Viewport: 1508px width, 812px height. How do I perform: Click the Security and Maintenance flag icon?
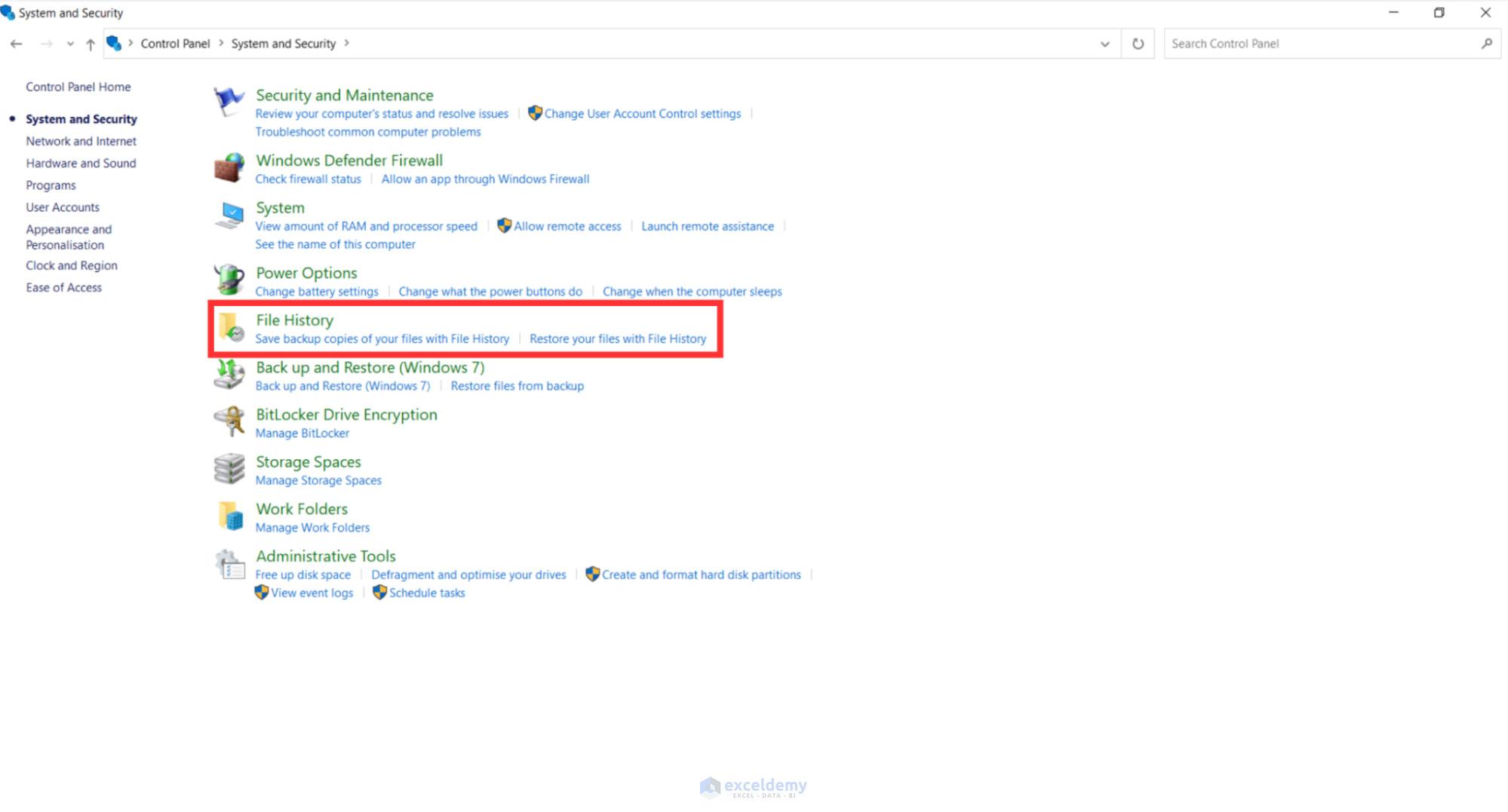point(229,102)
